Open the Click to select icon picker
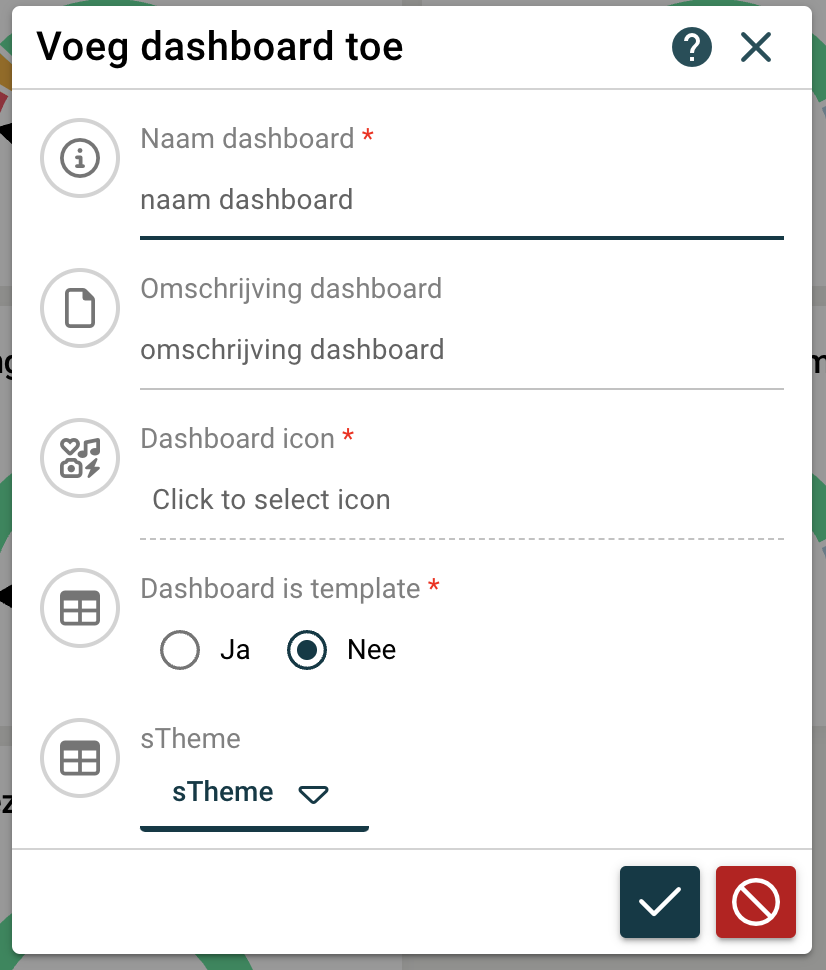Screen dimensions: 826x970 [271, 500]
